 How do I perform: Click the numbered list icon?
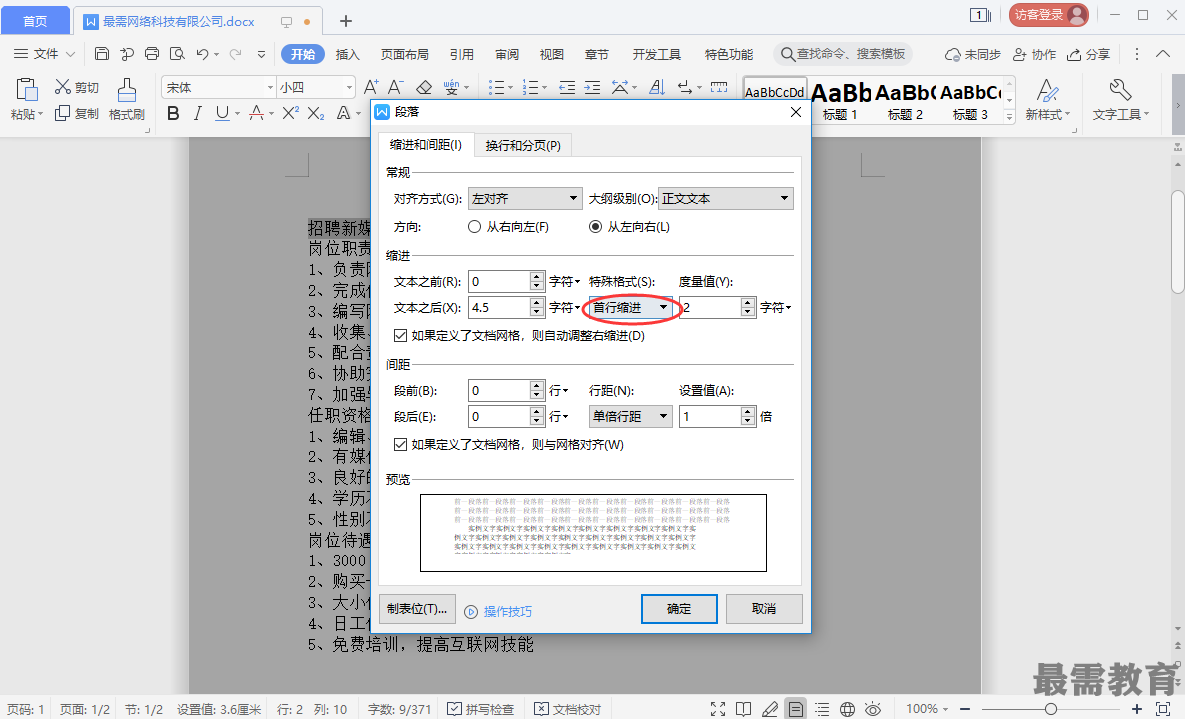pyautogui.click(x=531, y=87)
